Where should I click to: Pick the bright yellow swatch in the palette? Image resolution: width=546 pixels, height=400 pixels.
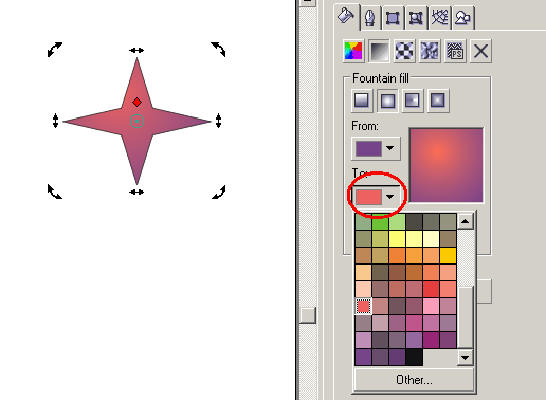point(397,239)
